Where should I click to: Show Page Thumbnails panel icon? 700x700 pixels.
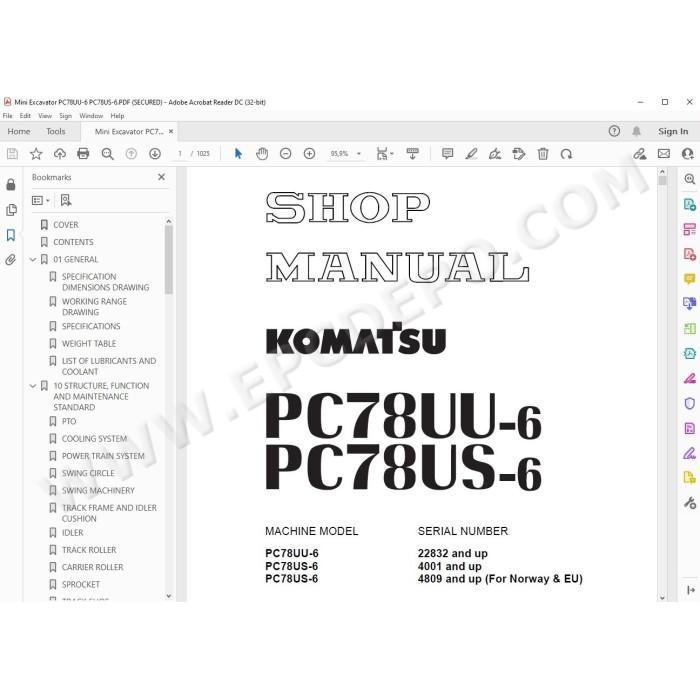(11, 210)
